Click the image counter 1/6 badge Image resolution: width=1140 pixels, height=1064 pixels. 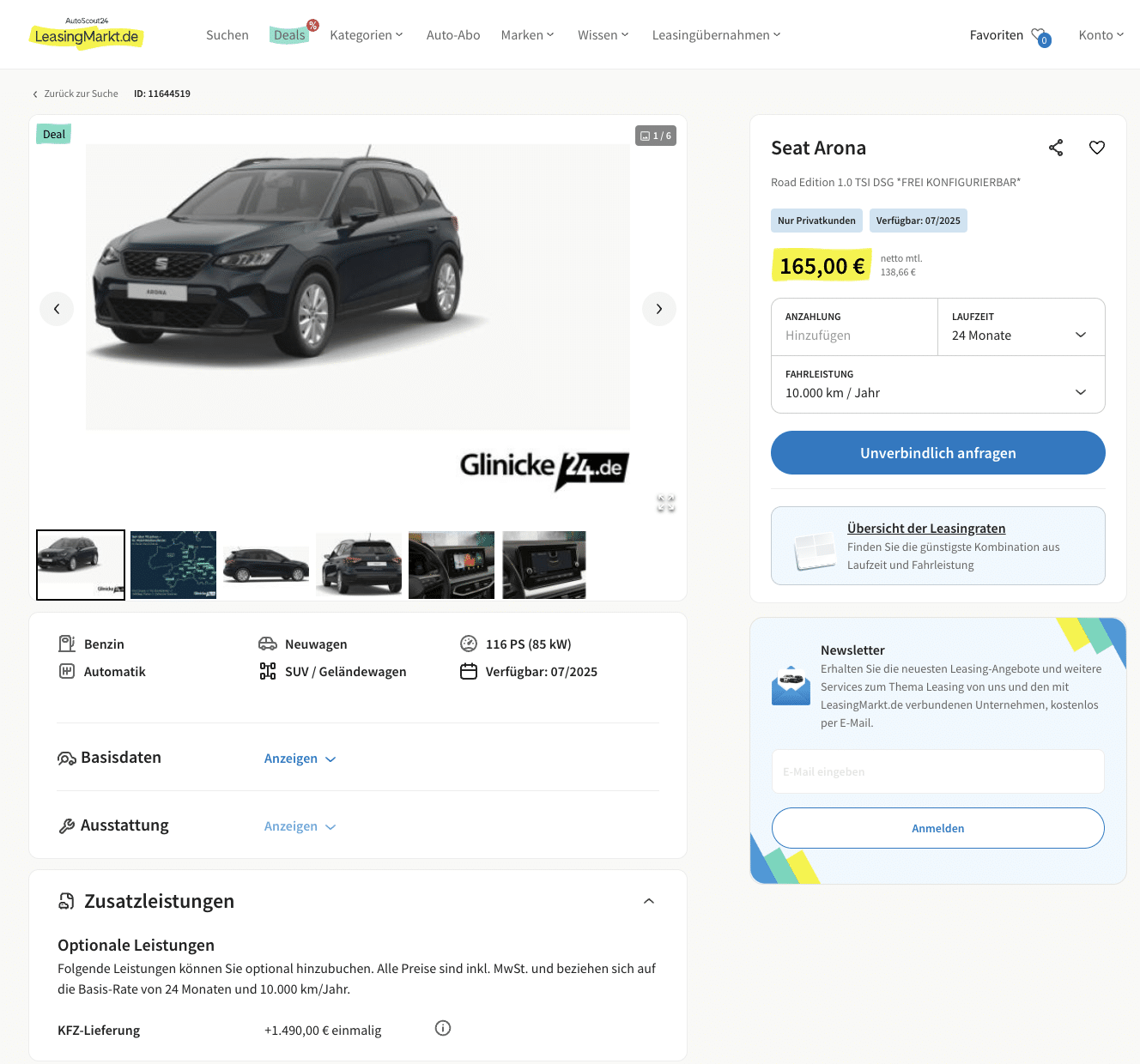(x=656, y=136)
